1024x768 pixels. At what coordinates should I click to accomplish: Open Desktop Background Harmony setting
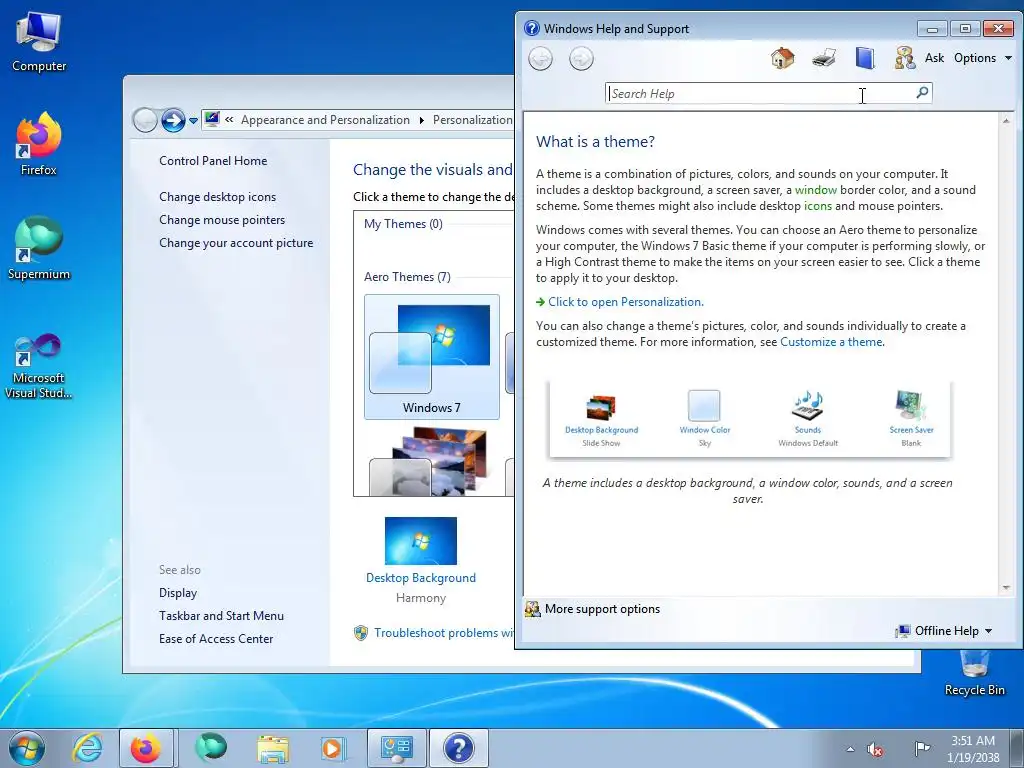[x=421, y=560]
